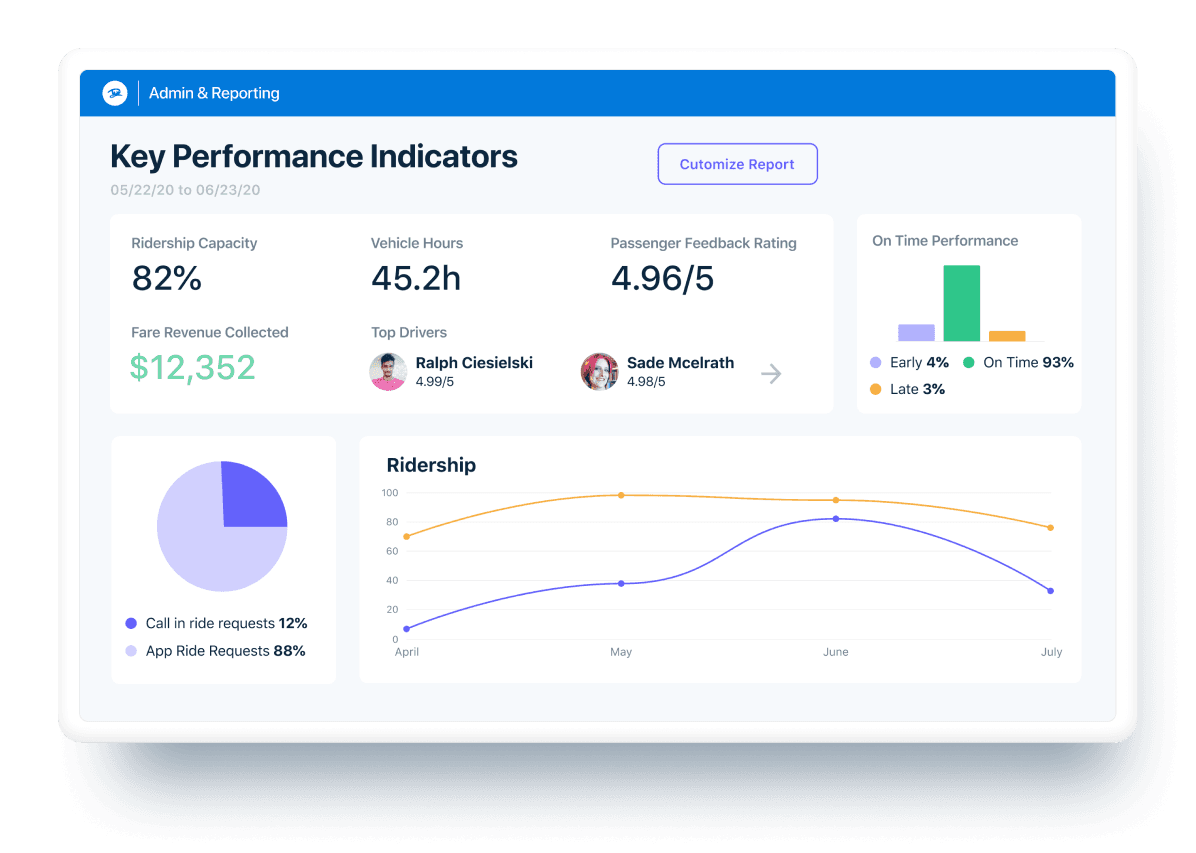Click the Cutomize Report button
Image resolution: width=1196 pixels, height=853 pixels.
(737, 164)
